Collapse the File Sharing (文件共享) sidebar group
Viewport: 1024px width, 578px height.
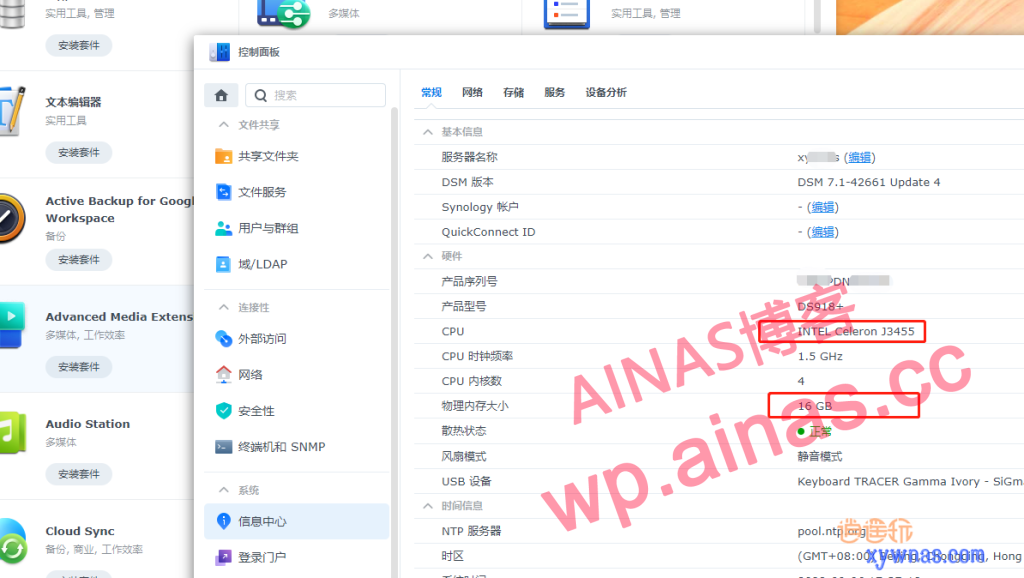(224, 124)
